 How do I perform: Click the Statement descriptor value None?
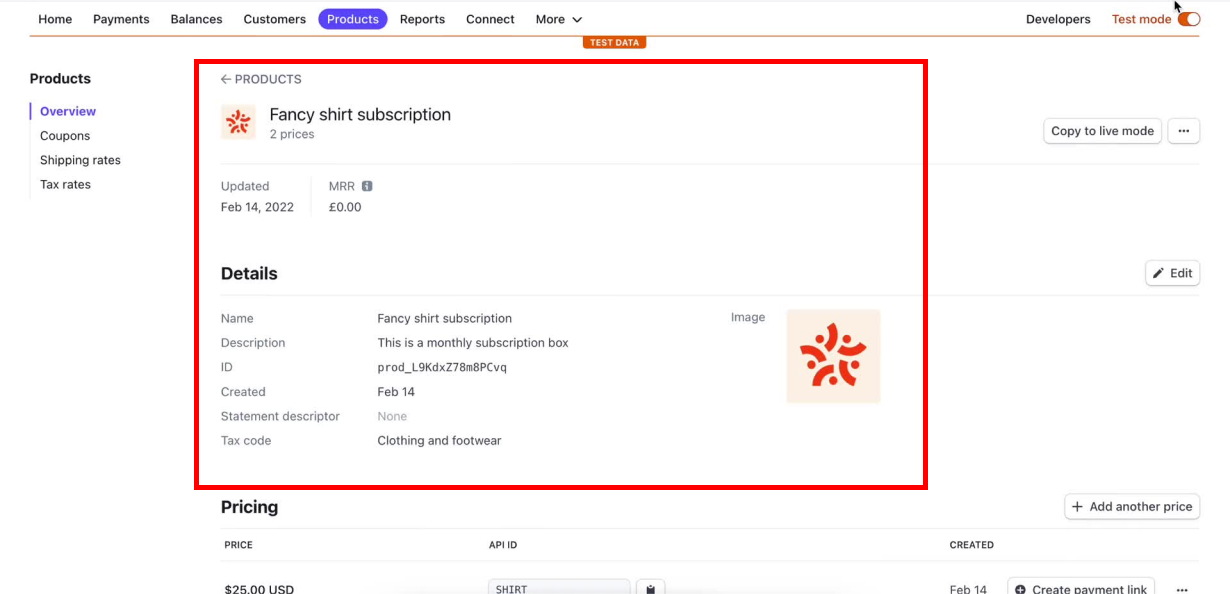[392, 416]
